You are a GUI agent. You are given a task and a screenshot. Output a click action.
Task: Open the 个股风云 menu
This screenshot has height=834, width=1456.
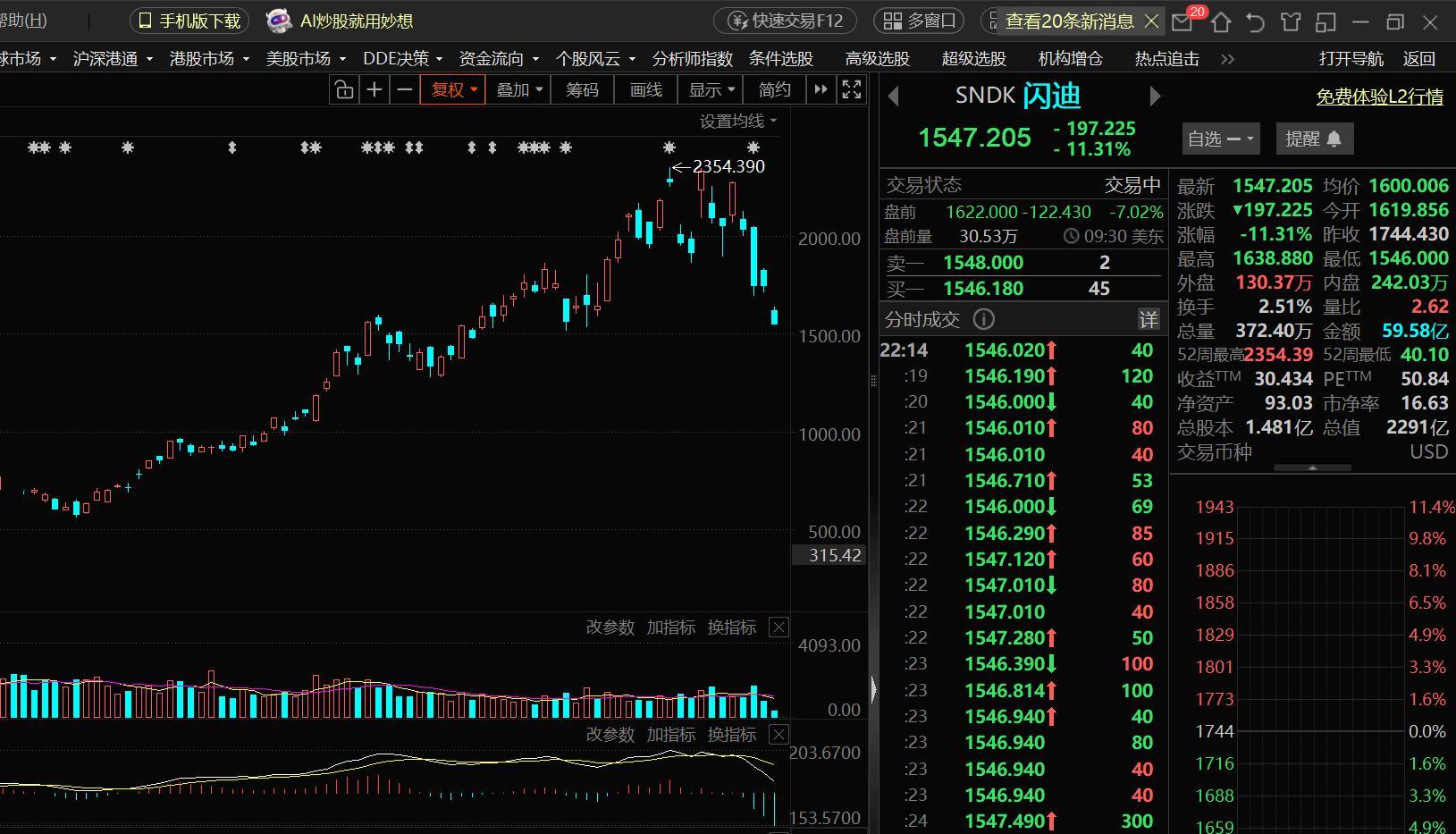pos(595,58)
